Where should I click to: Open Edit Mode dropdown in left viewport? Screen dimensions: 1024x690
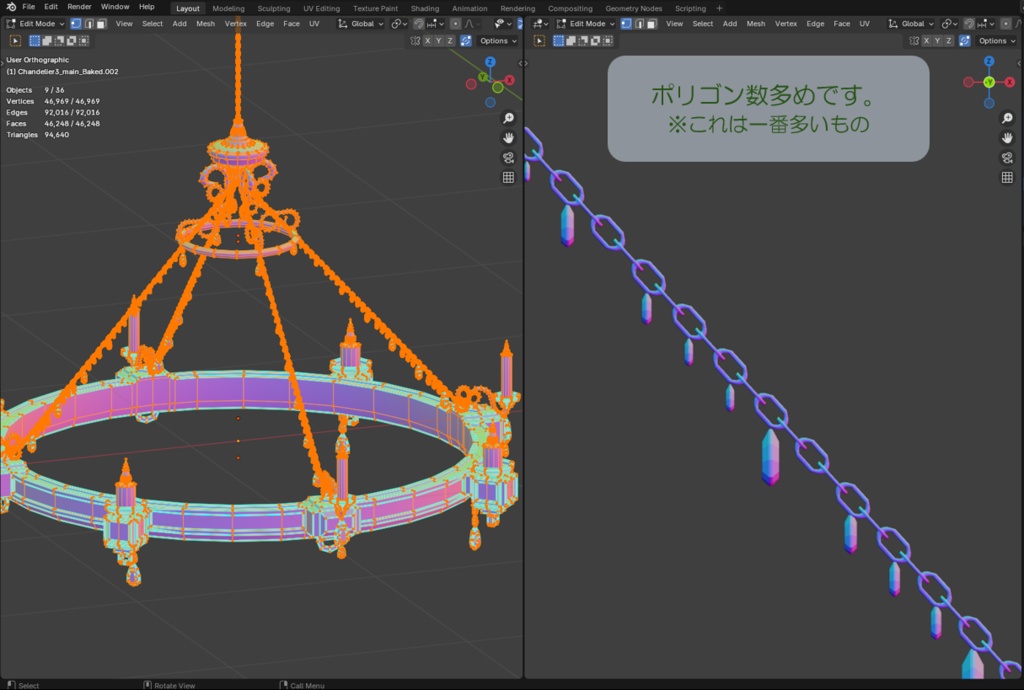(36, 24)
